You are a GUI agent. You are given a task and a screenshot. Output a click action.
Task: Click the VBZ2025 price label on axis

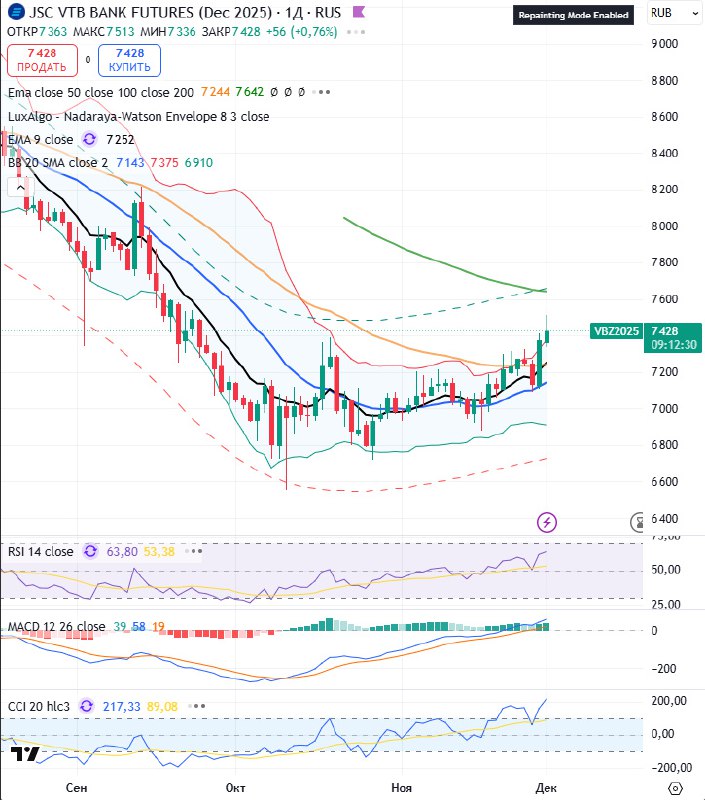[x=615, y=331]
